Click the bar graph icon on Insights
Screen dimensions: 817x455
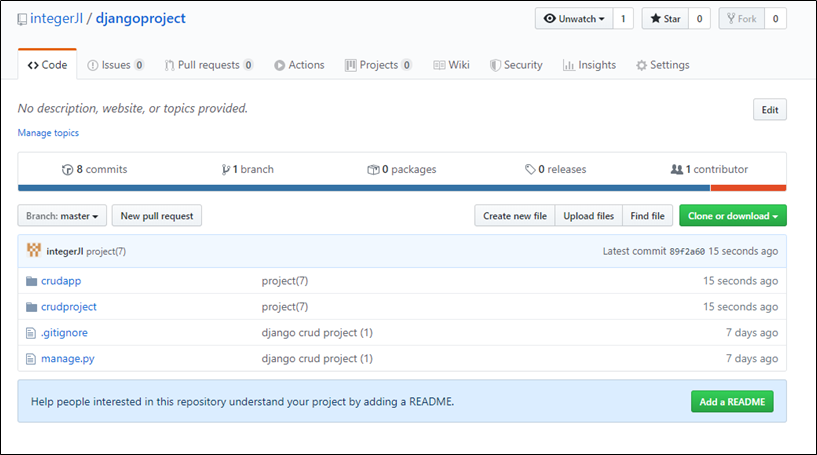[568, 65]
